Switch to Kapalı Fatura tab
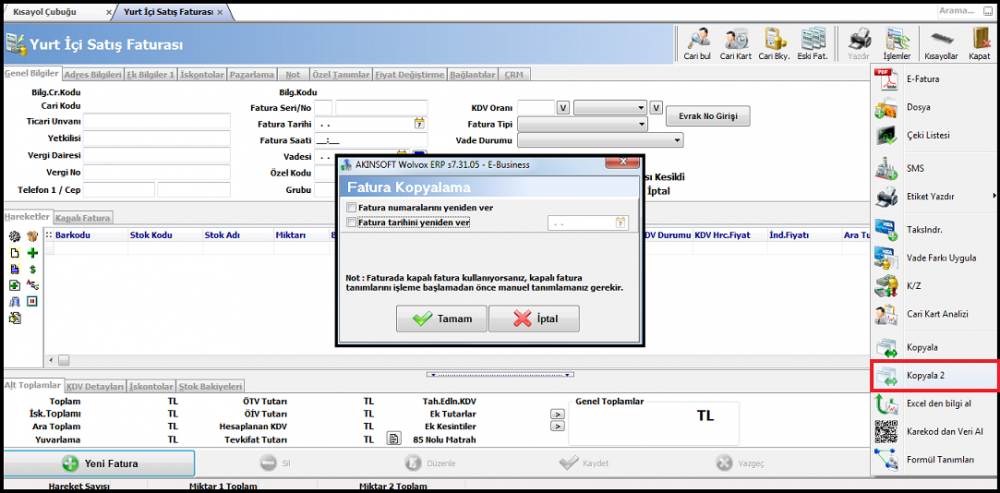This screenshot has height=493, width=1000. click(x=83, y=217)
